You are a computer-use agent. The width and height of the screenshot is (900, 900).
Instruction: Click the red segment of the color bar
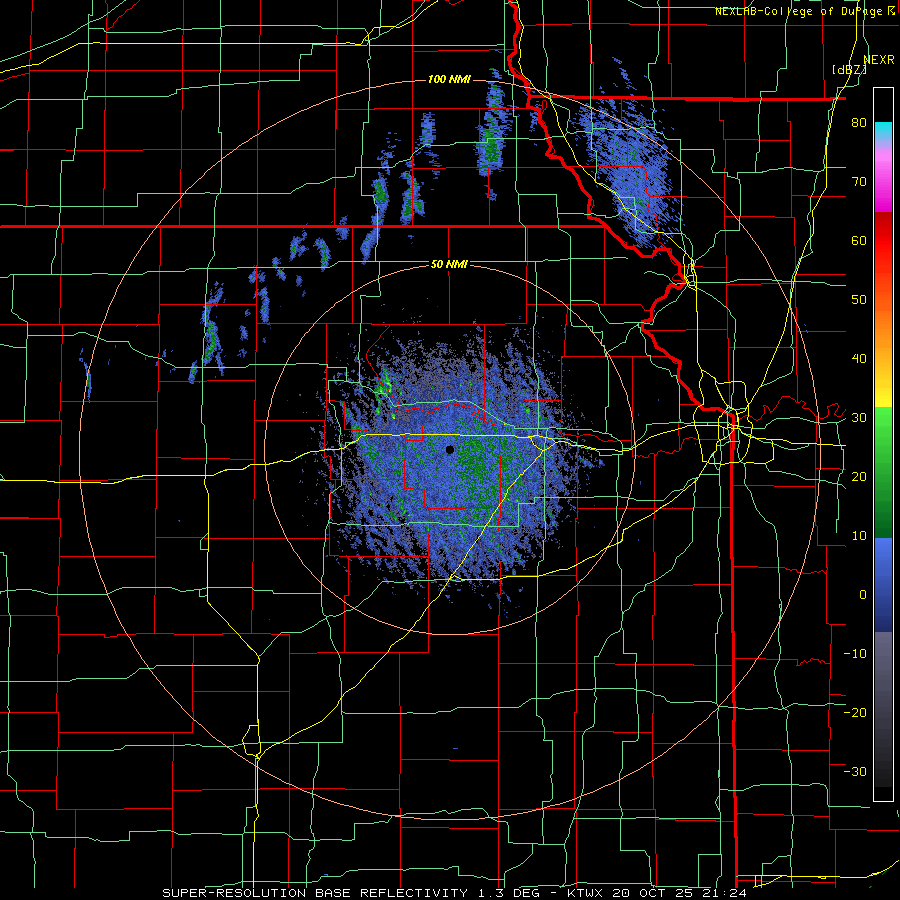(x=883, y=241)
